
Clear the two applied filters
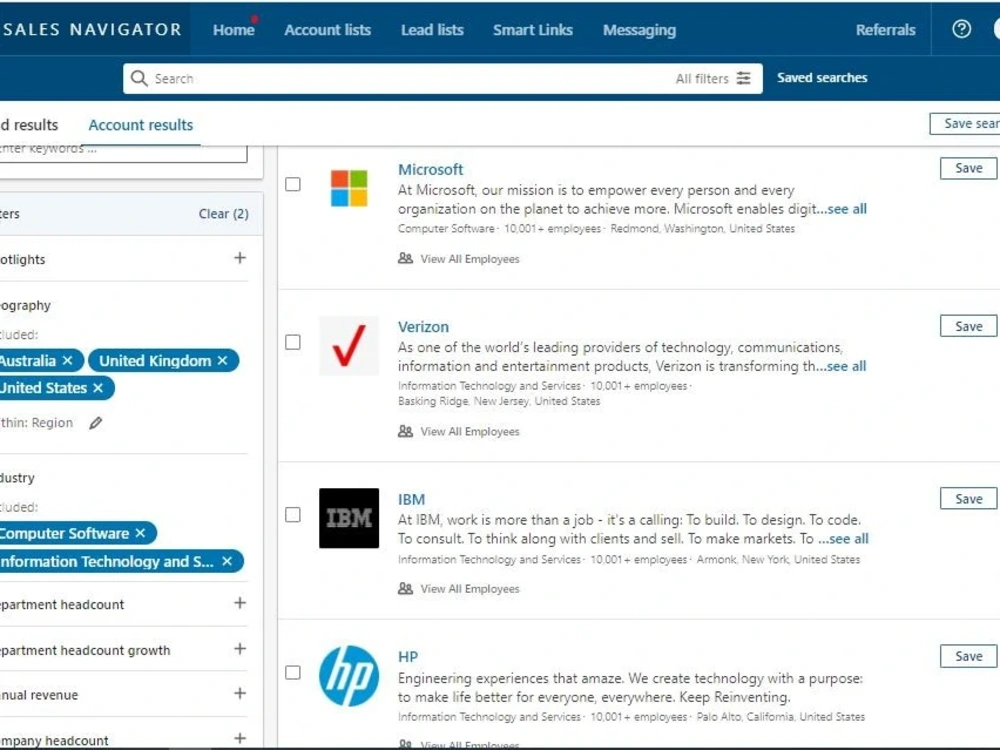223,214
